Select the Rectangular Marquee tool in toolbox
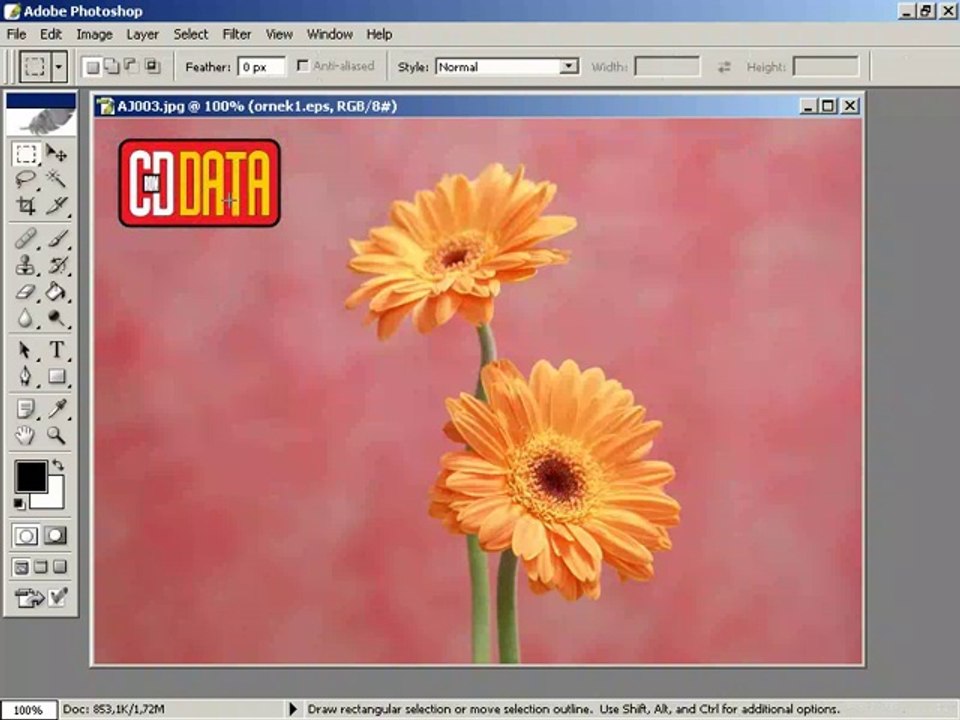The width and height of the screenshot is (960, 720). pos(26,153)
